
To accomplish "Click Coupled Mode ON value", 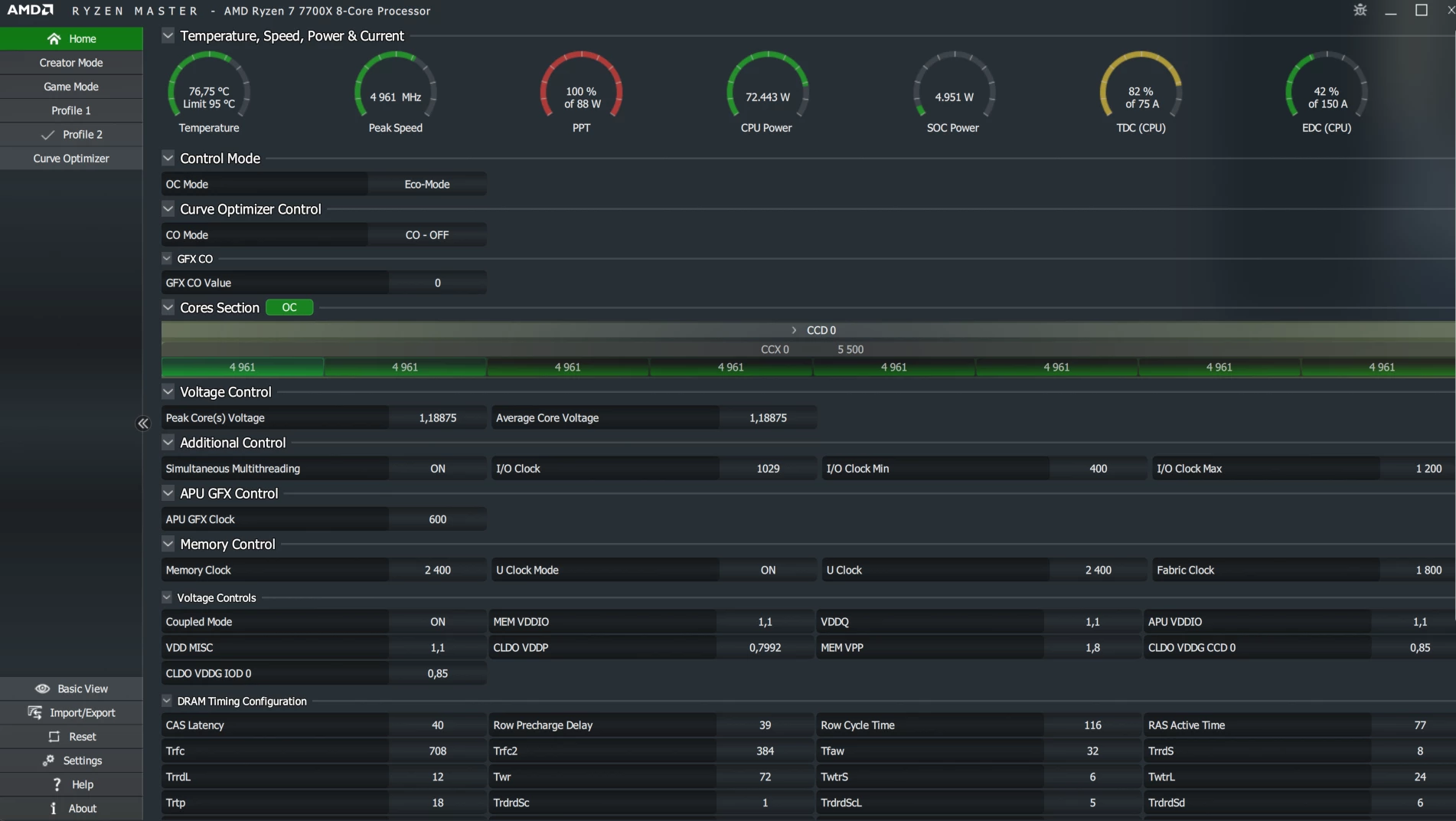I will click(x=438, y=622).
